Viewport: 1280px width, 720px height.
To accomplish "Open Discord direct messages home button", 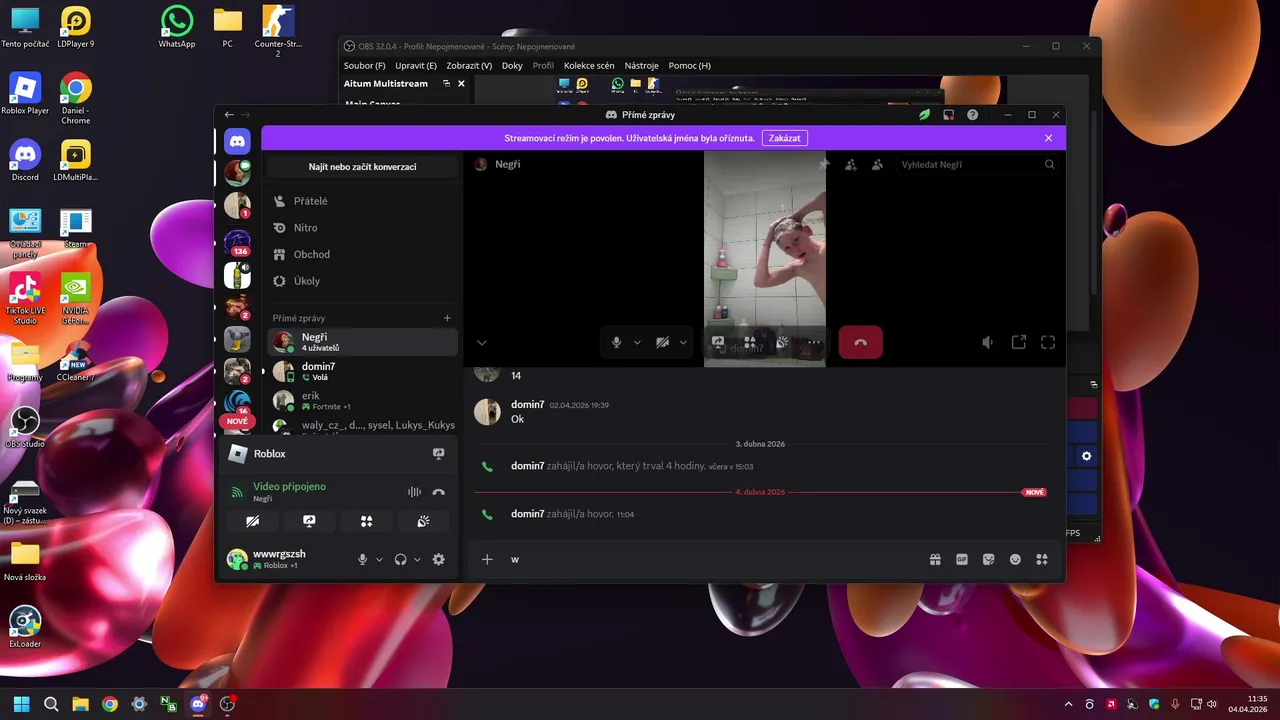I will 237,140.
